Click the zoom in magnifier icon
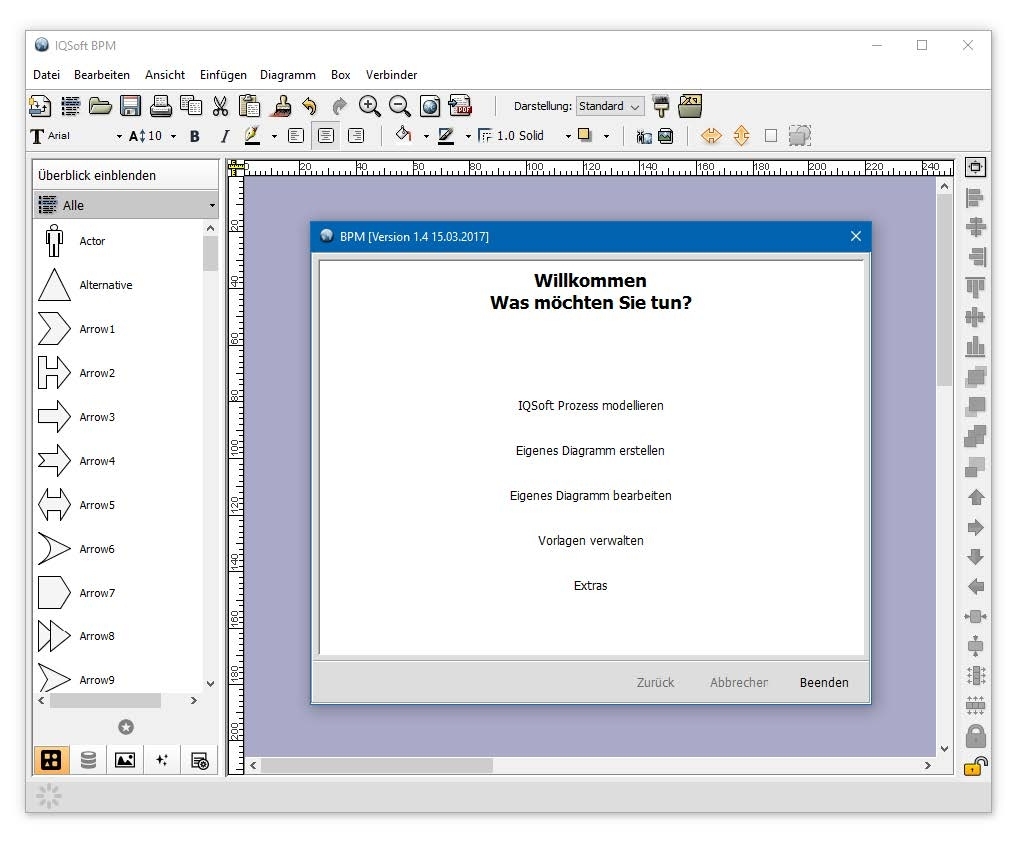 coord(369,106)
